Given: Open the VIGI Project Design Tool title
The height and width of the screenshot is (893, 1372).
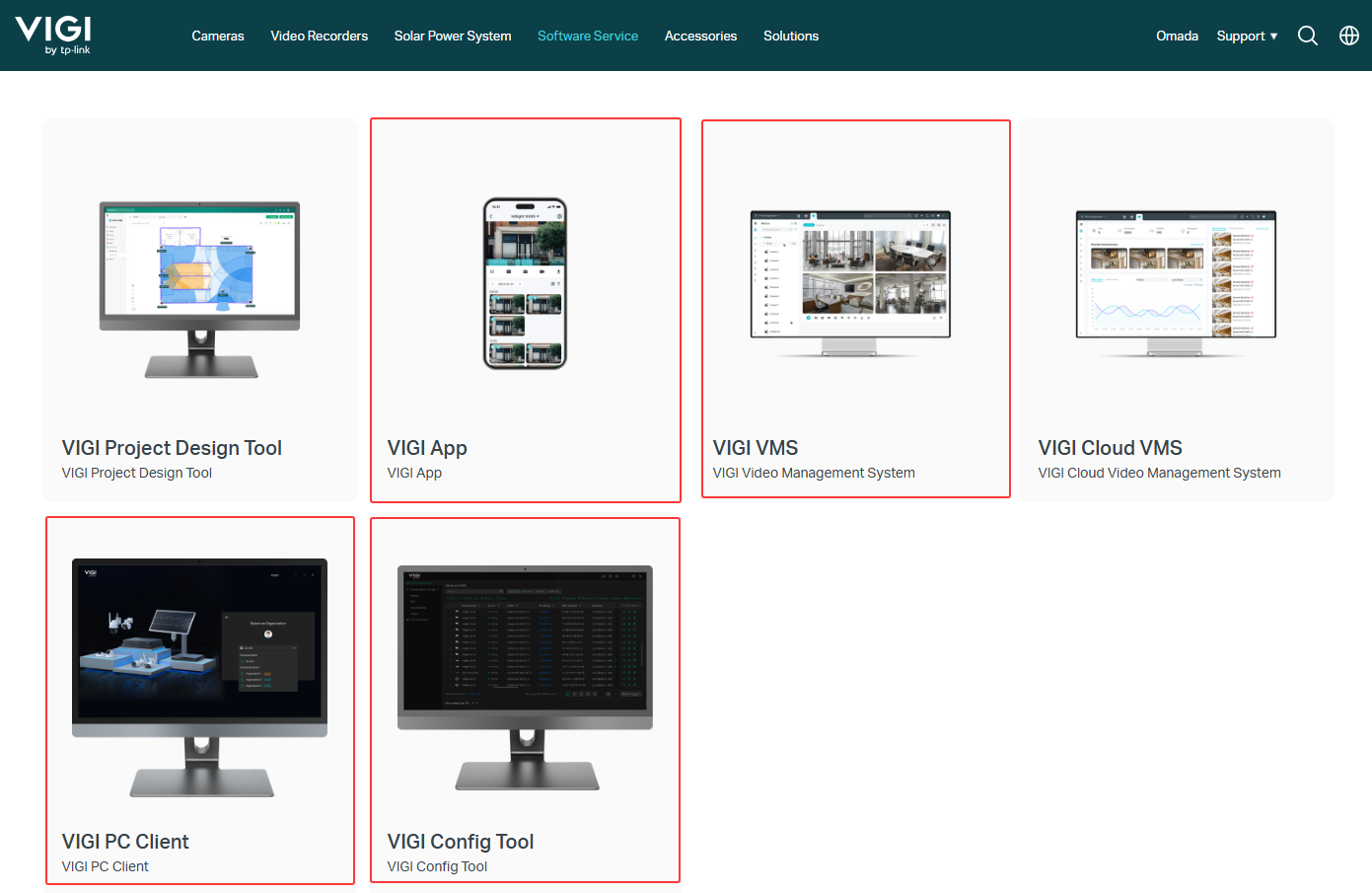Looking at the screenshot, I should tap(172, 448).
